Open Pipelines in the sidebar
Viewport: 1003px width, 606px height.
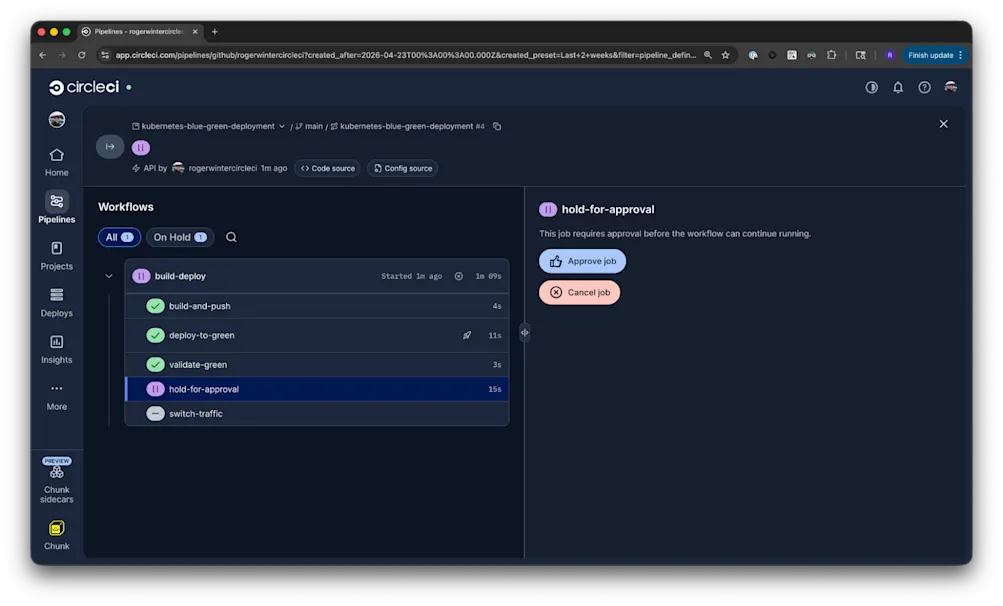56,208
